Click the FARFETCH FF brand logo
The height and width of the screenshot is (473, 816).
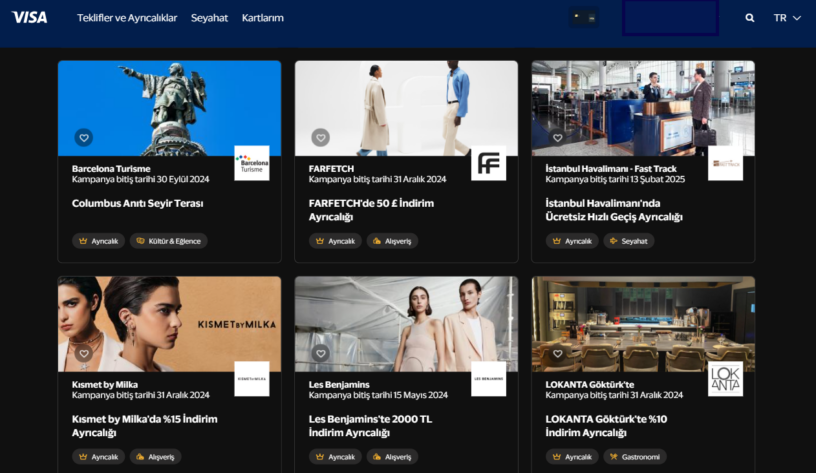tap(489, 163)
